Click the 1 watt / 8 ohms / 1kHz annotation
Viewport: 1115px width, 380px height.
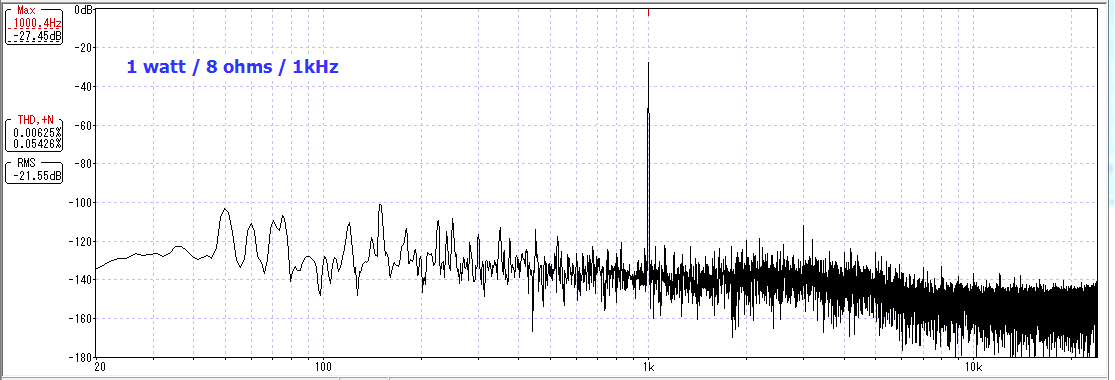click(233, 67)
